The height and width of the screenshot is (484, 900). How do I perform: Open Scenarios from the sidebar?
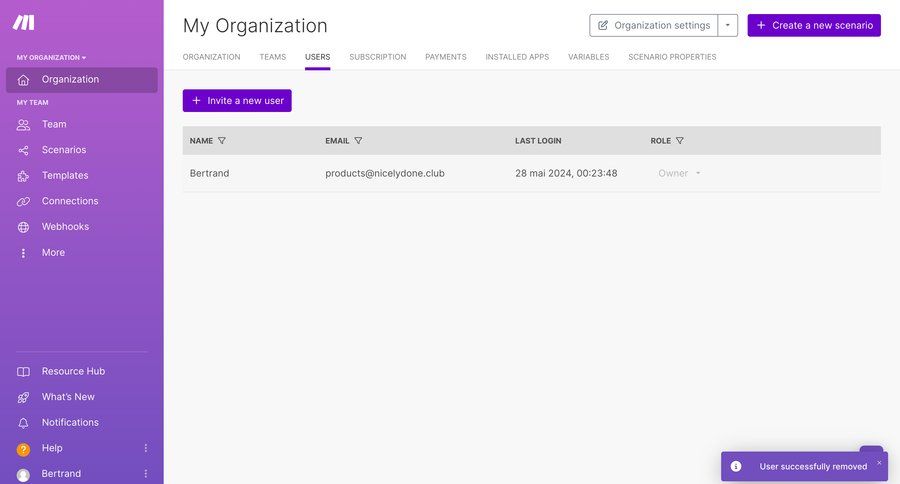(x=64, y=150)
